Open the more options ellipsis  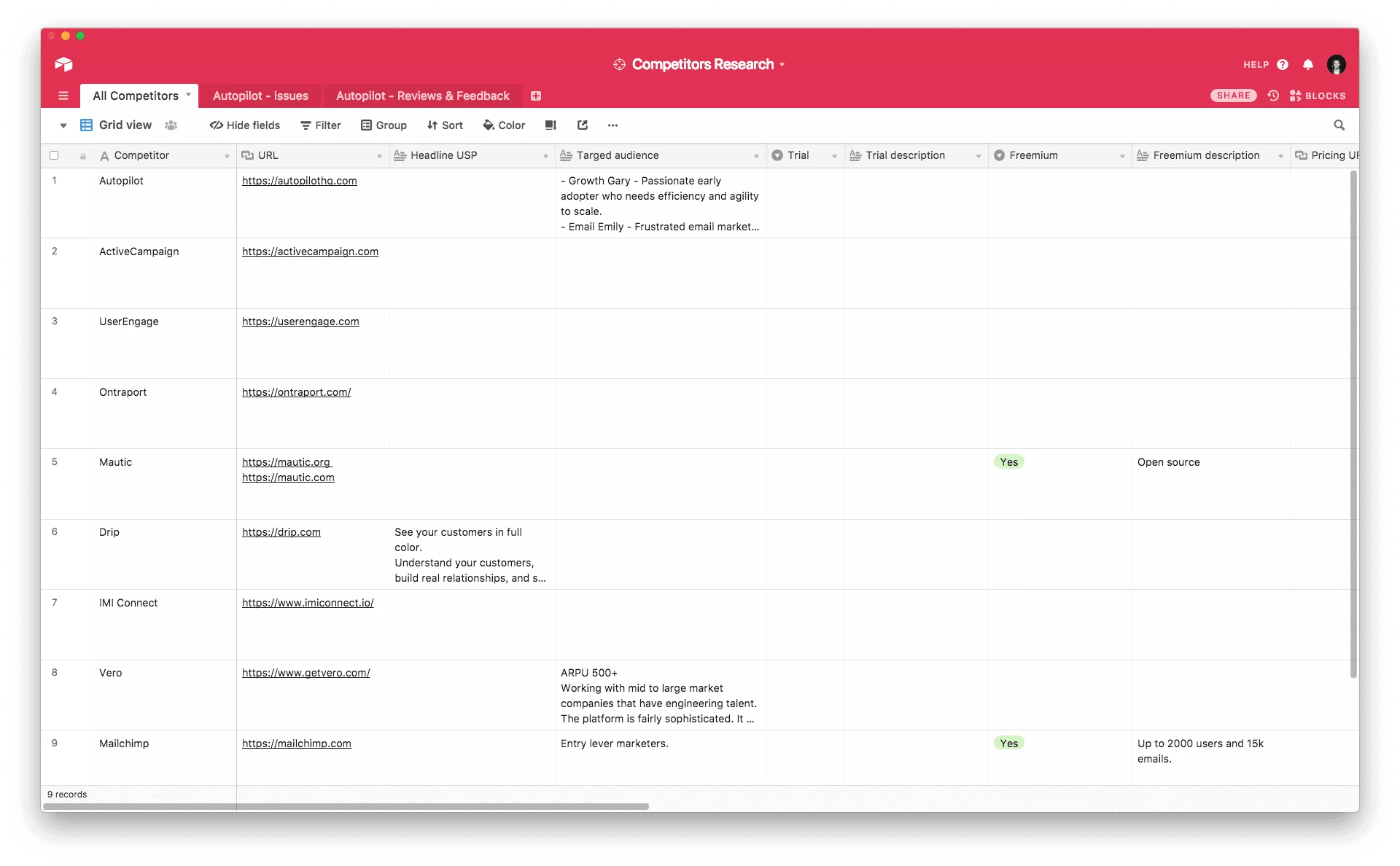point(612,125)
